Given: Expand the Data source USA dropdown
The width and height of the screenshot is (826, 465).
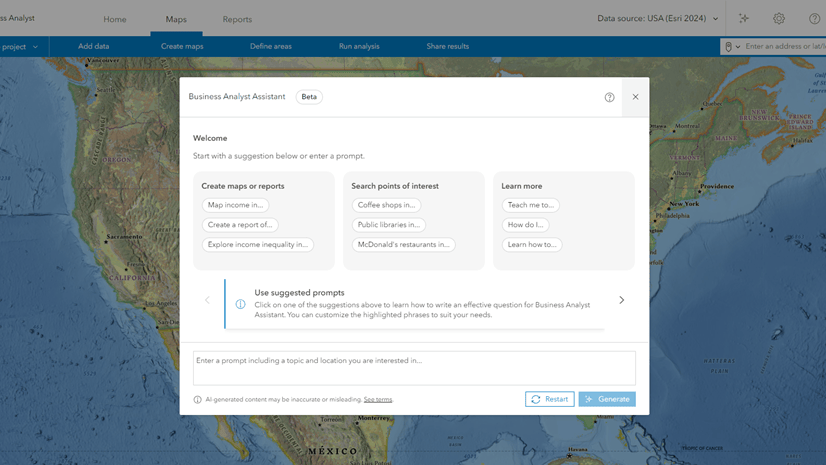Looking at the screenshot, I should pos(715,18).
